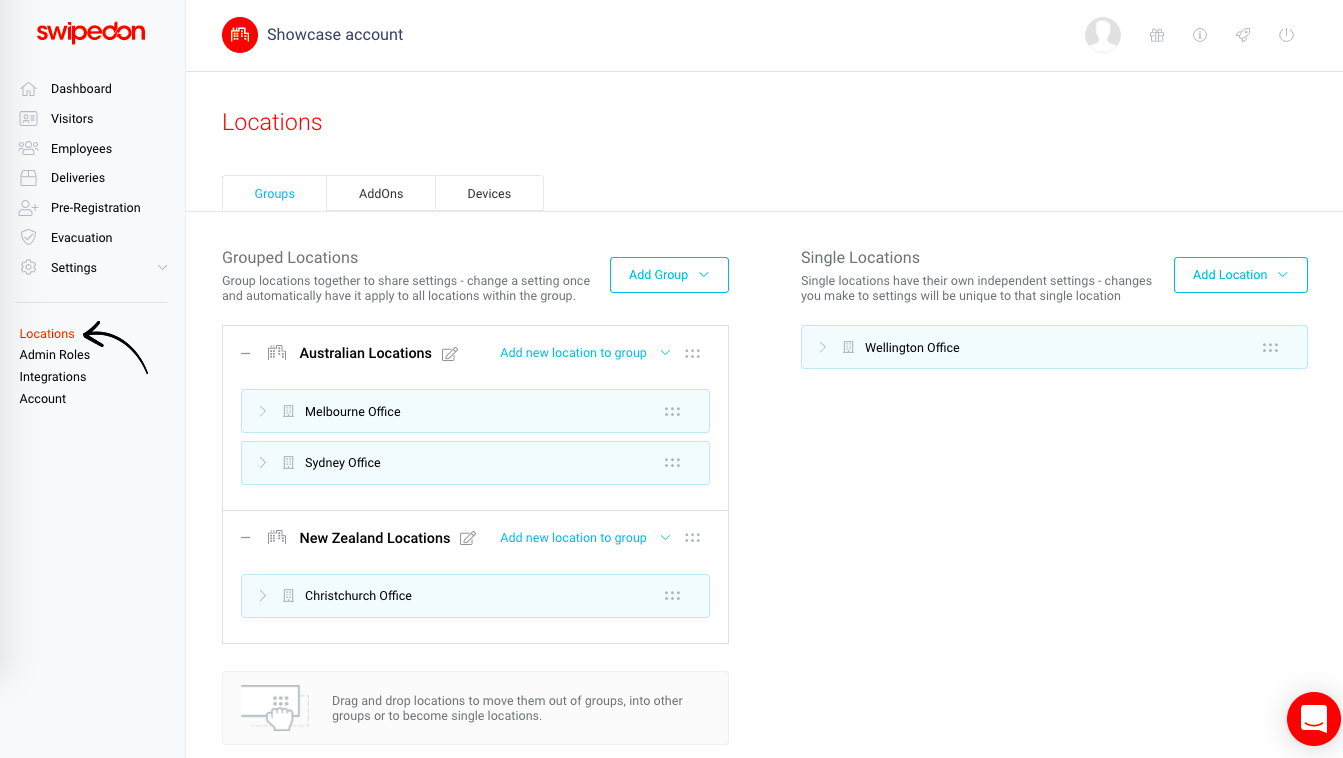Click the Settings gear icon
Viewport: 1343px width, 758px height.
pyautogui.click(x=28, y=268)
